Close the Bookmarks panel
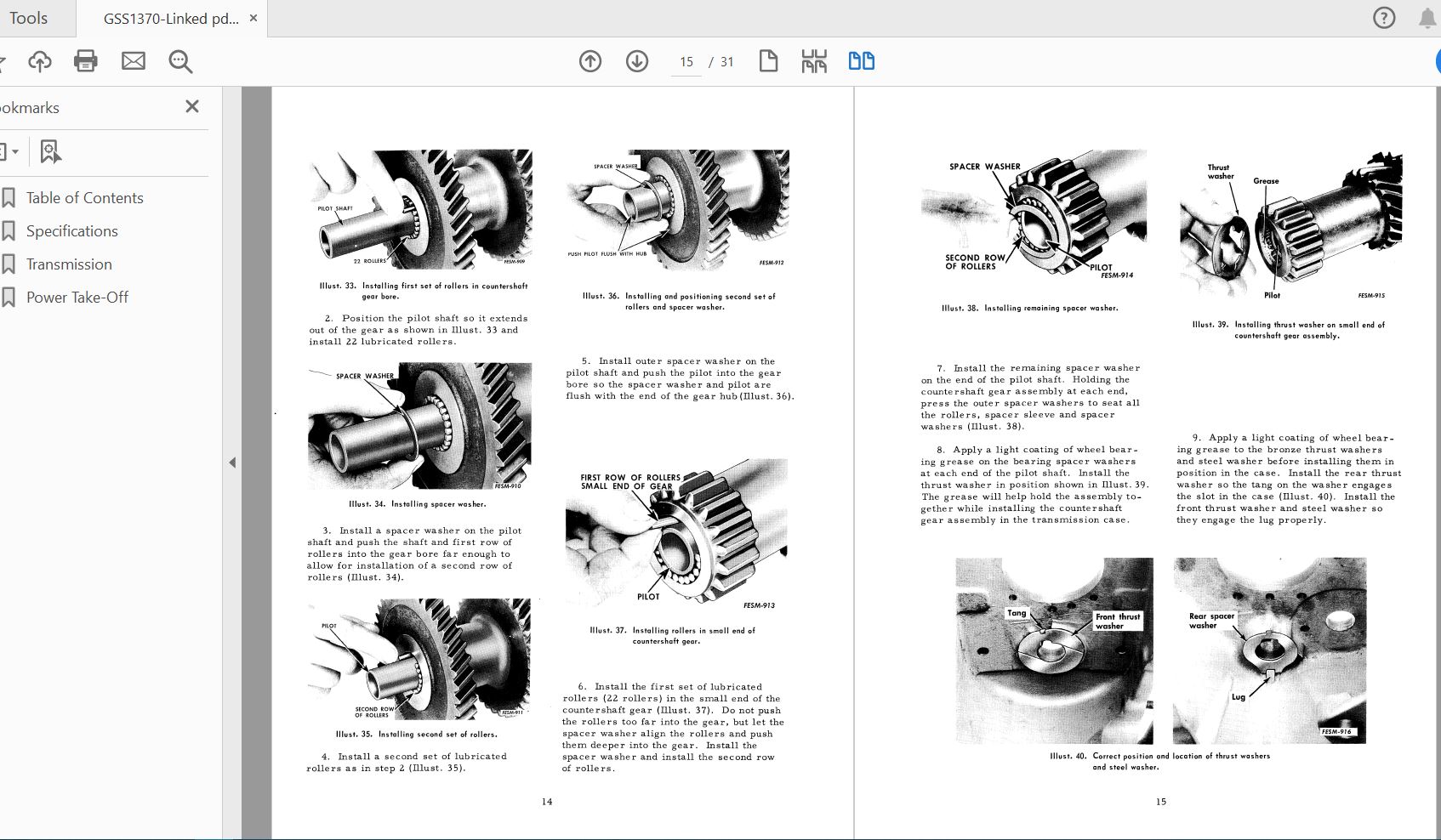 192,106
